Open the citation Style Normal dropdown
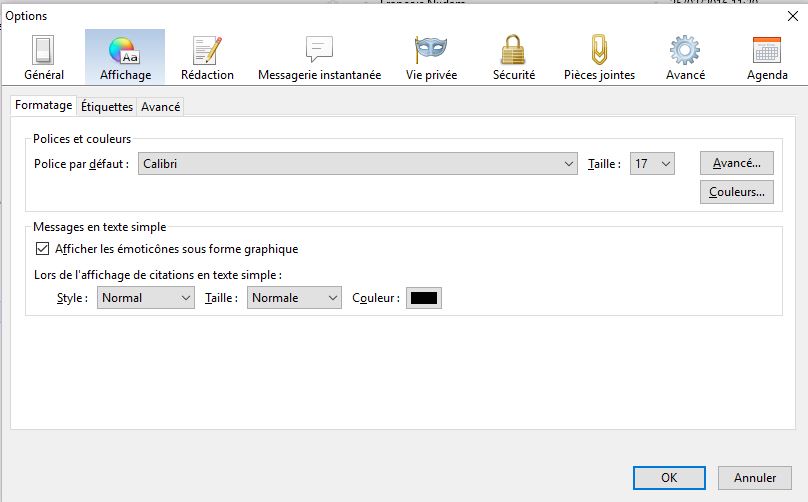Screen dimensions: 808x502 tap(146, 298)
